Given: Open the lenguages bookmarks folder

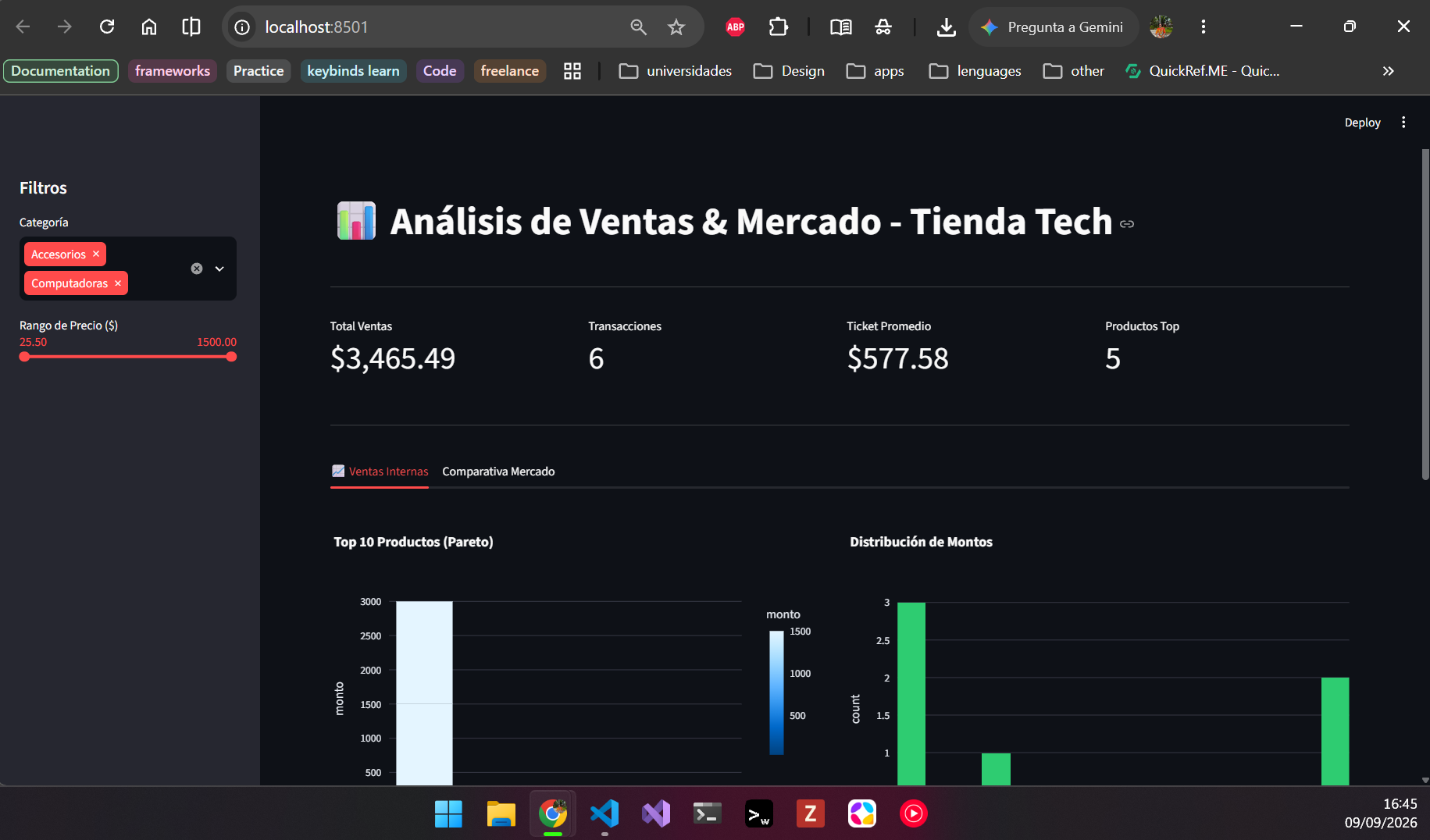Looking at the screenshot, I should coord(975,71).
